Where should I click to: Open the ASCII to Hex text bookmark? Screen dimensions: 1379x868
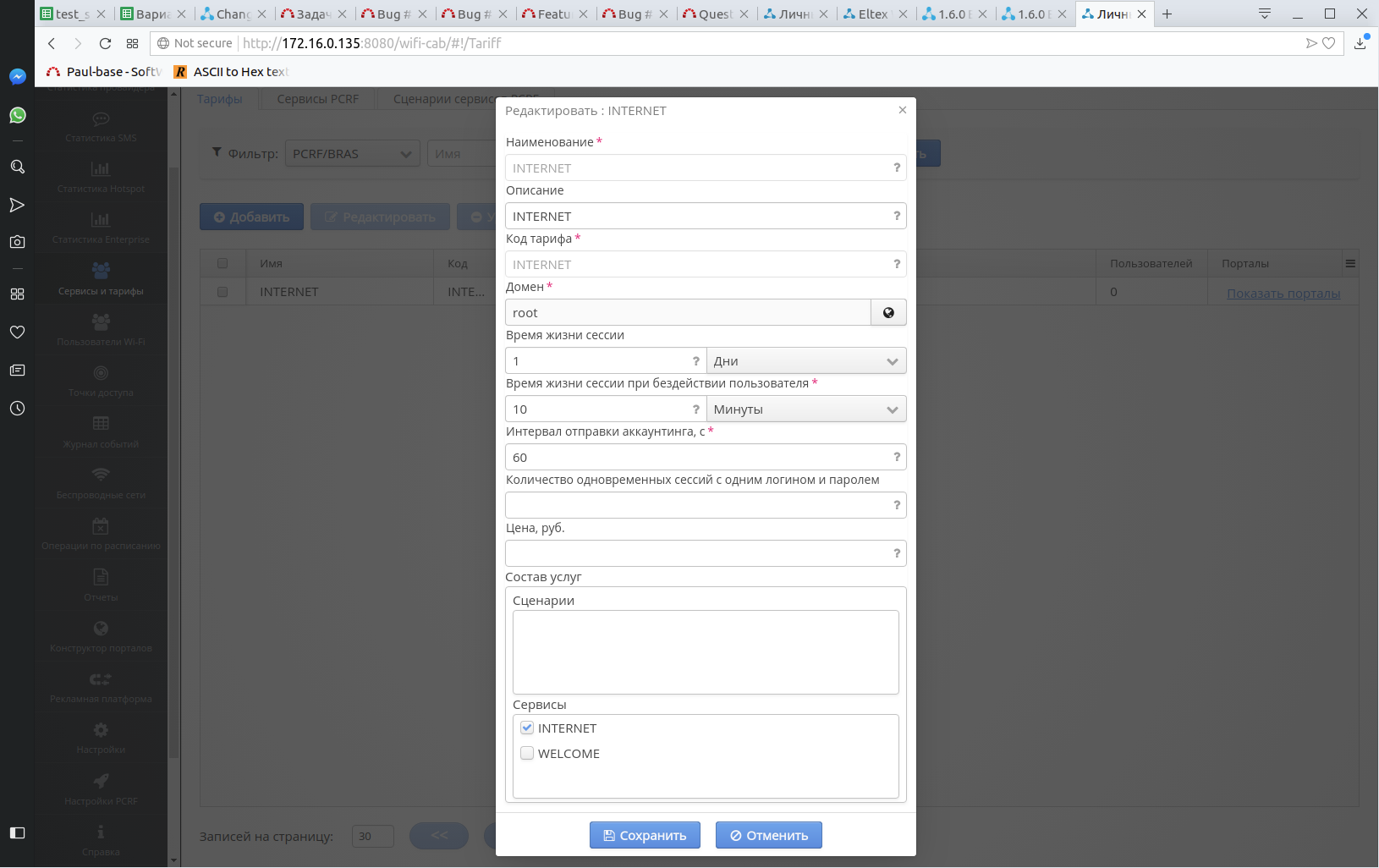point(232,72)
